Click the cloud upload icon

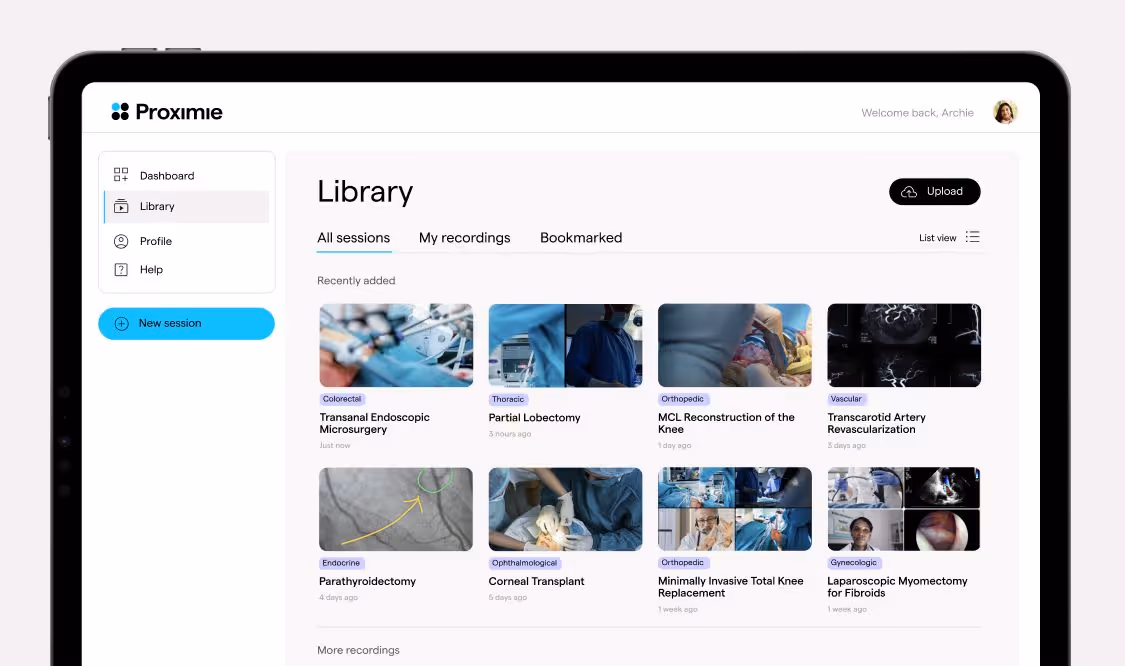click(x=909, y=192)
